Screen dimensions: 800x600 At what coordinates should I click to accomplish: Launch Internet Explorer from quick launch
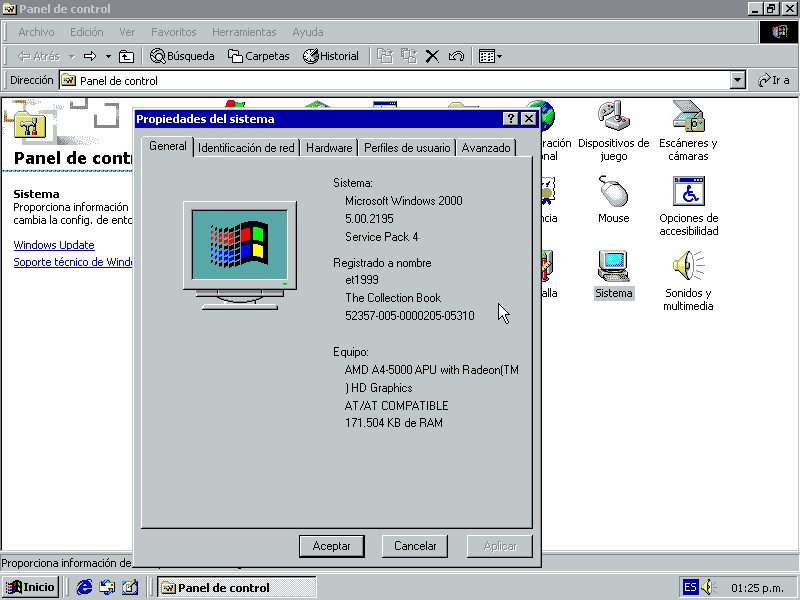click(x=84, y=587)
